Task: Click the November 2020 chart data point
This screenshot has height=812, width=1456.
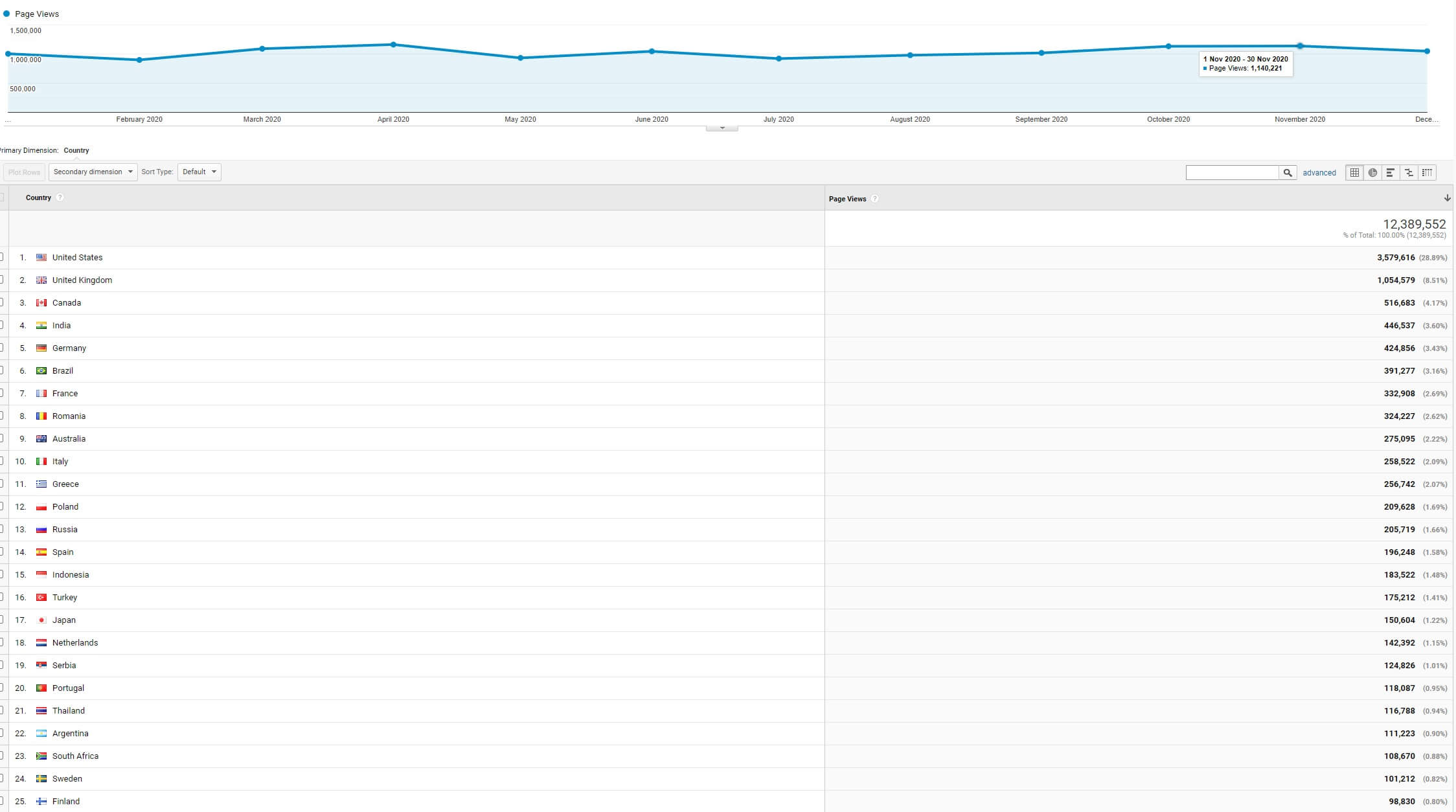Action: tap(1299, 46)
